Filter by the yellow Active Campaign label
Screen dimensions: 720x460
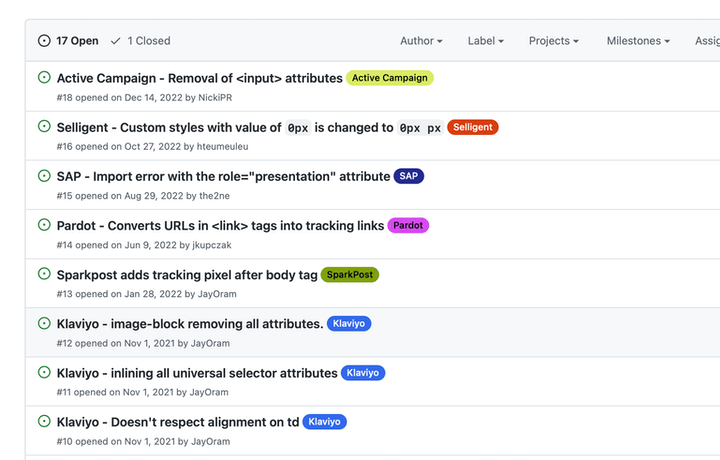390,78
